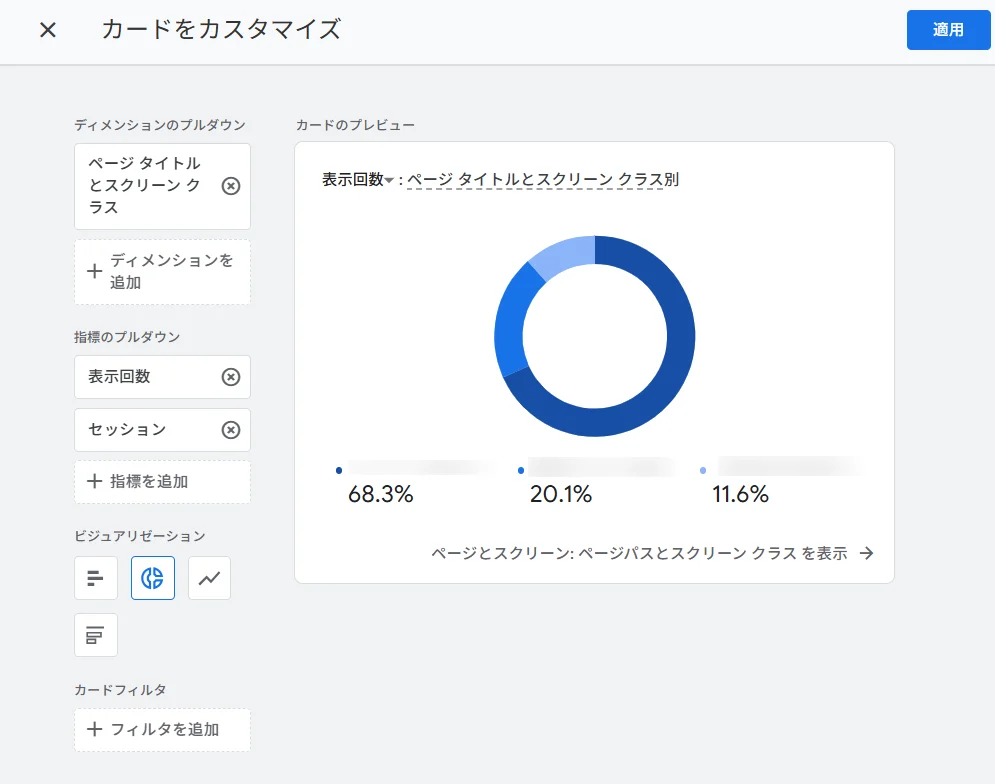995x784 pixels.
Task: Click the arrow next to ページパスとスクリーン クラス を表示
Action: coord(866,554)
